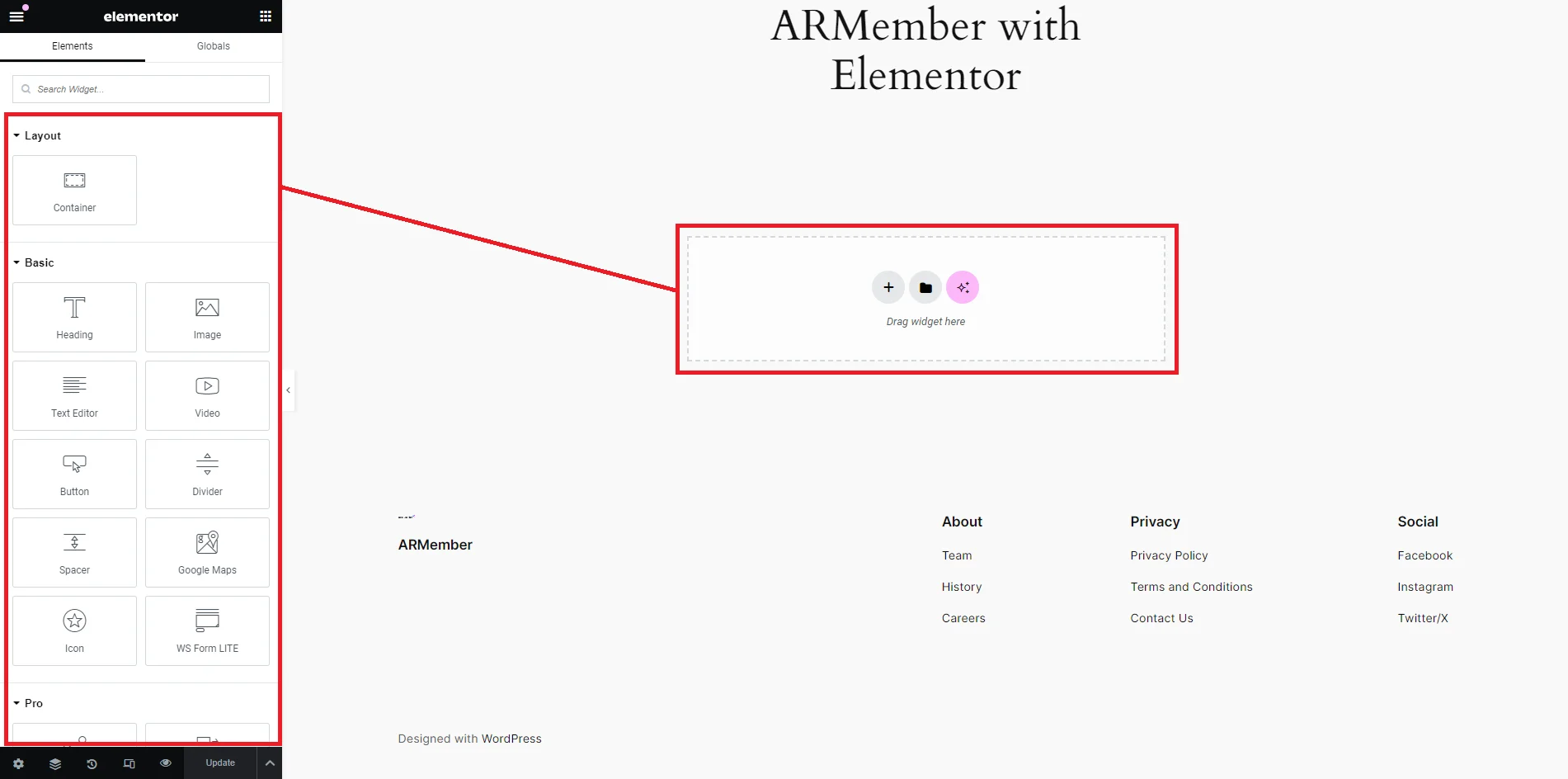Screen dimensions: 1568x779
Task: Open the template library folder icon
Action: coord(925,287)
